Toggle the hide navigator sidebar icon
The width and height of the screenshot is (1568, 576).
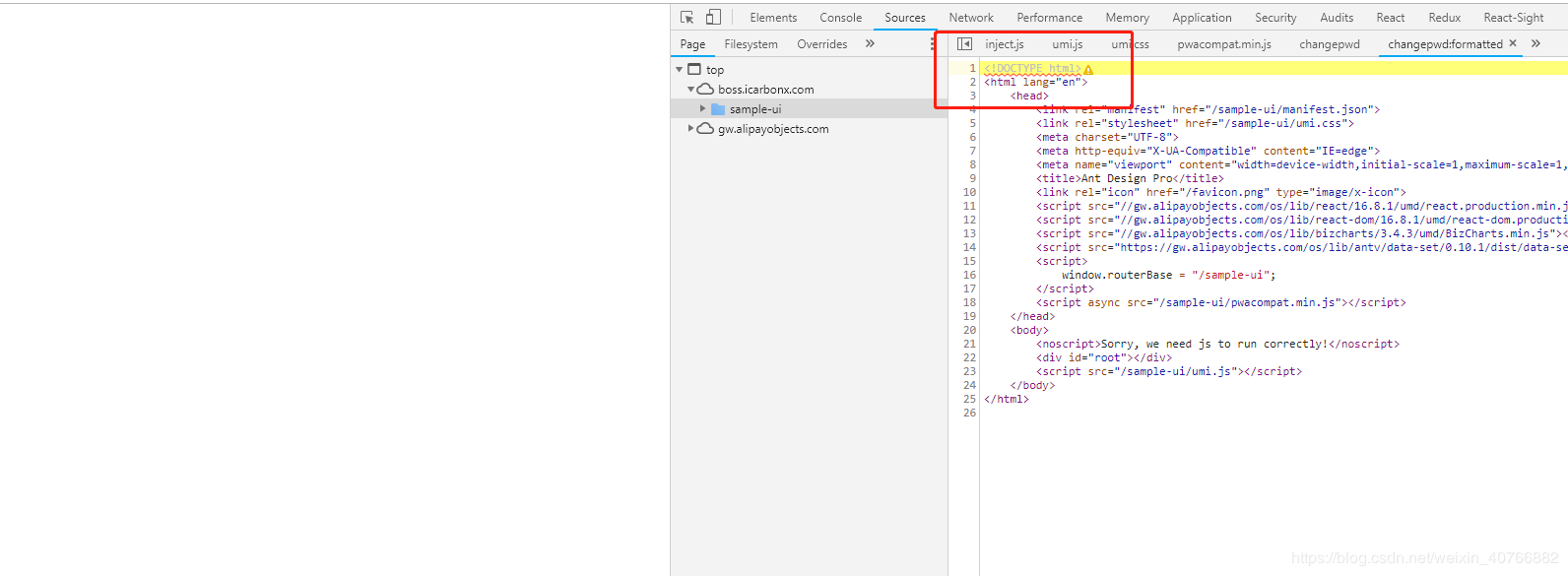(x=964, y=44)
